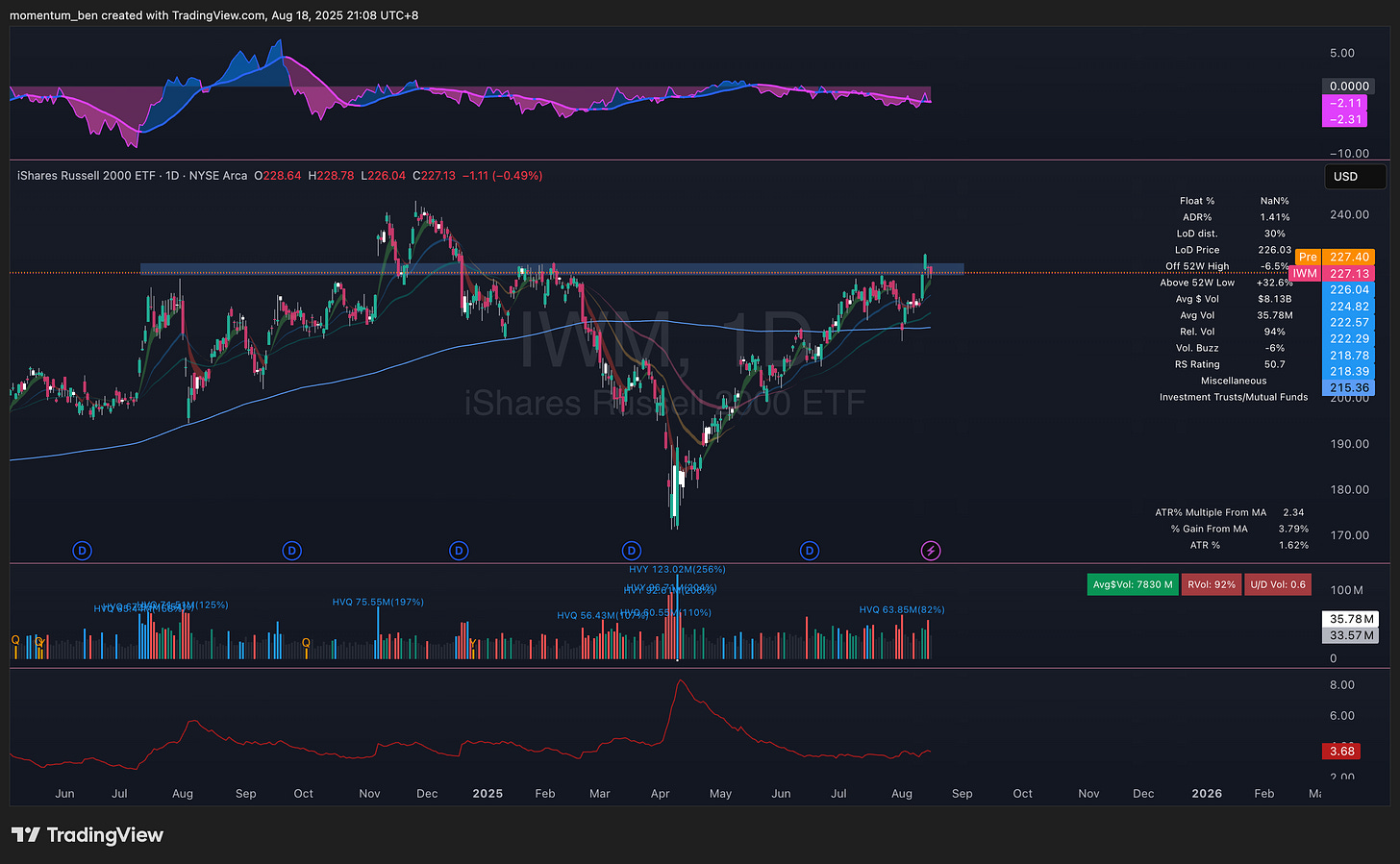Select the blue 224.82 price tag
This screenshot has width=1400, height=864.
pyautogui.click(x=1349, y=307)
